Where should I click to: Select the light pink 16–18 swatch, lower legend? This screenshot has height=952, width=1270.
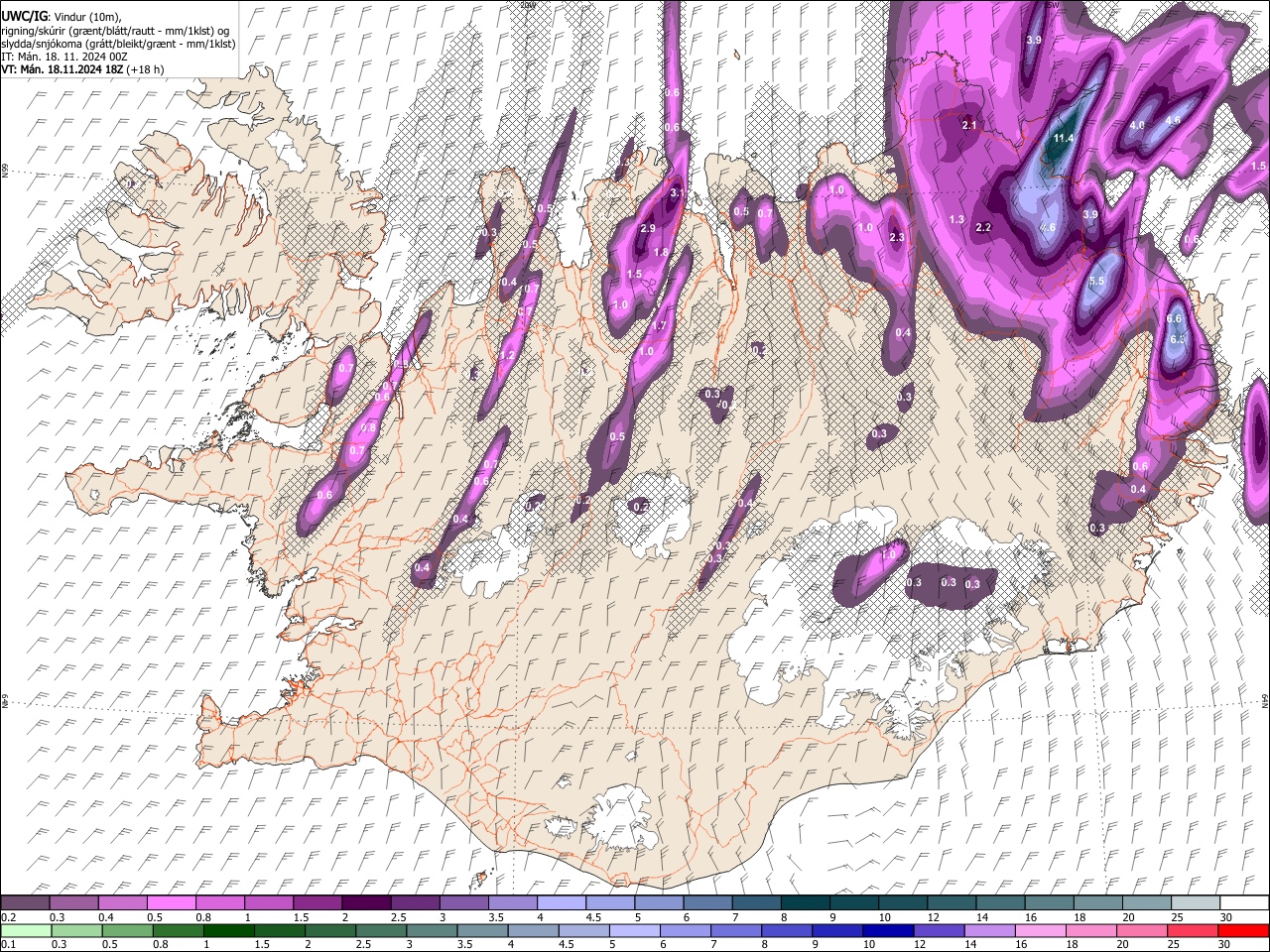pyautogui.click(x=1040, y=930)
